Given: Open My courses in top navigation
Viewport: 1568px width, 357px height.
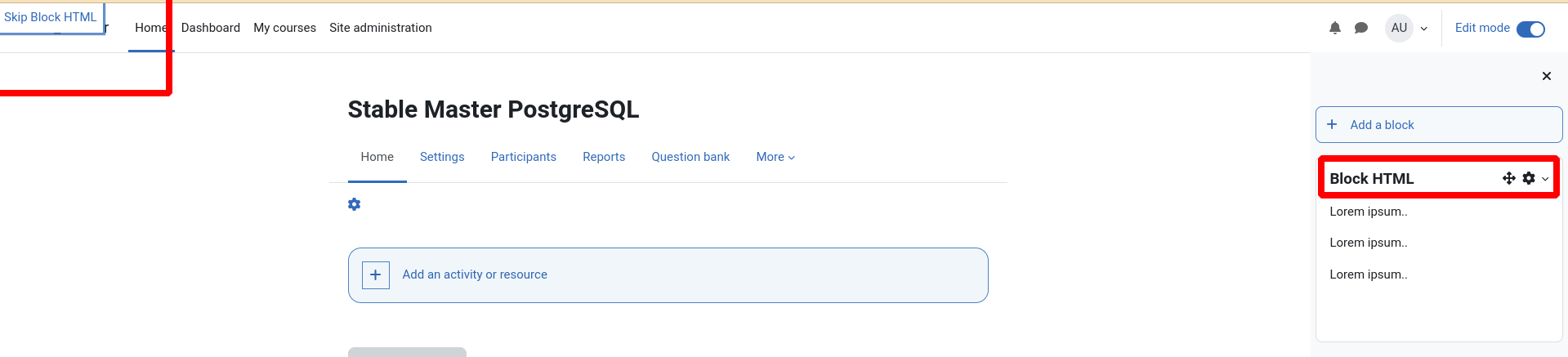Looking at the screenshot, I should (x=284, y=28).
